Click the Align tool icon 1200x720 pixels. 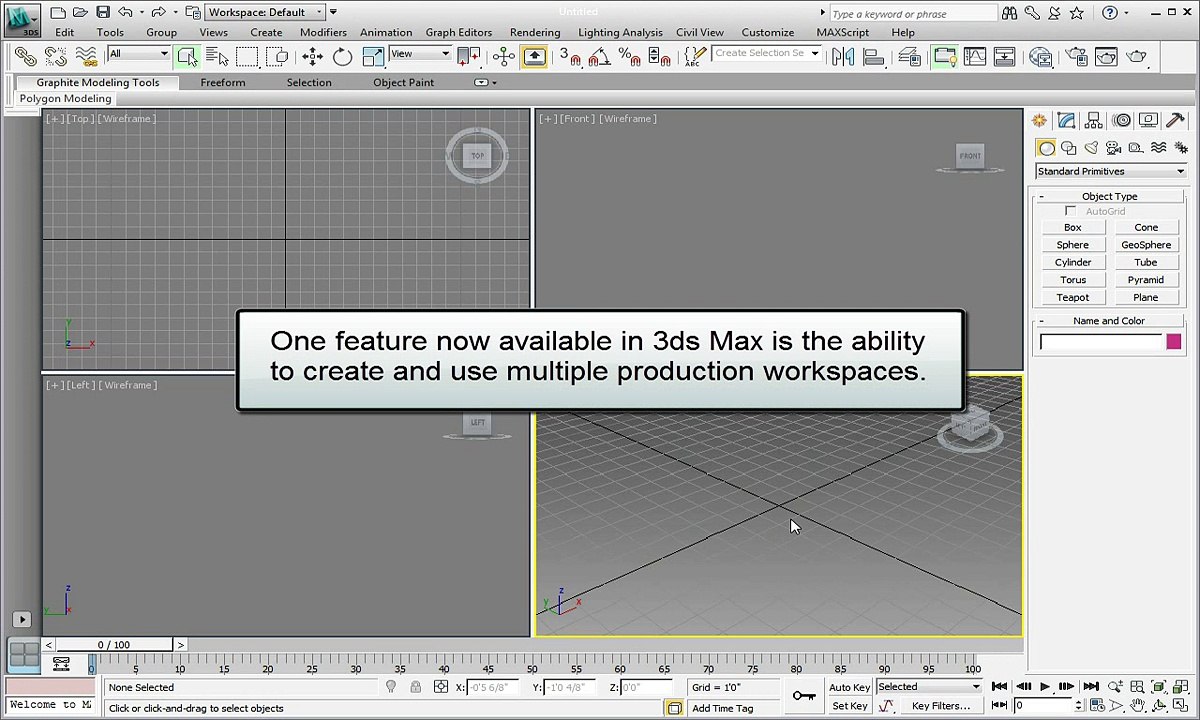point(873,57)
